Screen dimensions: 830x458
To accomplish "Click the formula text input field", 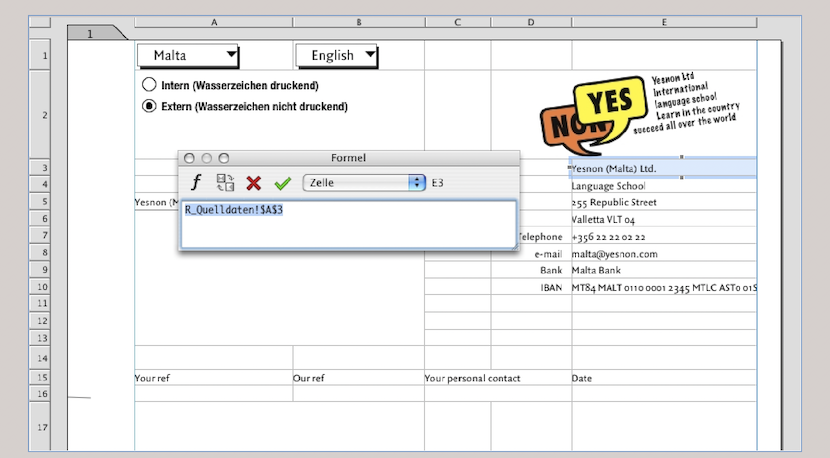I will pos(348,225).
